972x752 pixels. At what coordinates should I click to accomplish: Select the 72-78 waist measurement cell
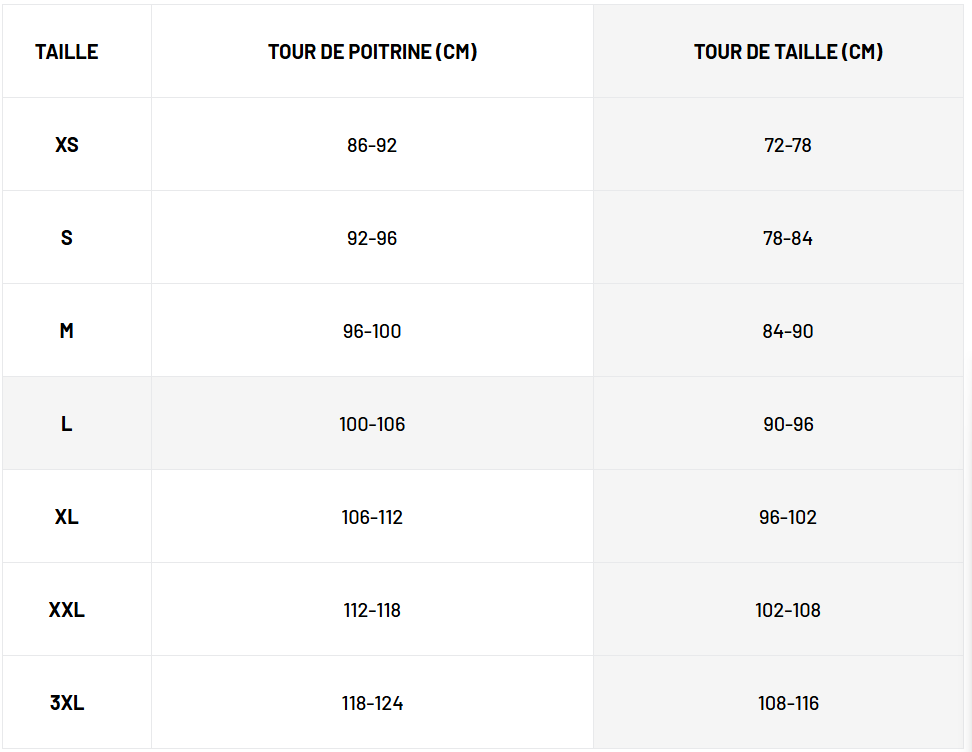788,145
